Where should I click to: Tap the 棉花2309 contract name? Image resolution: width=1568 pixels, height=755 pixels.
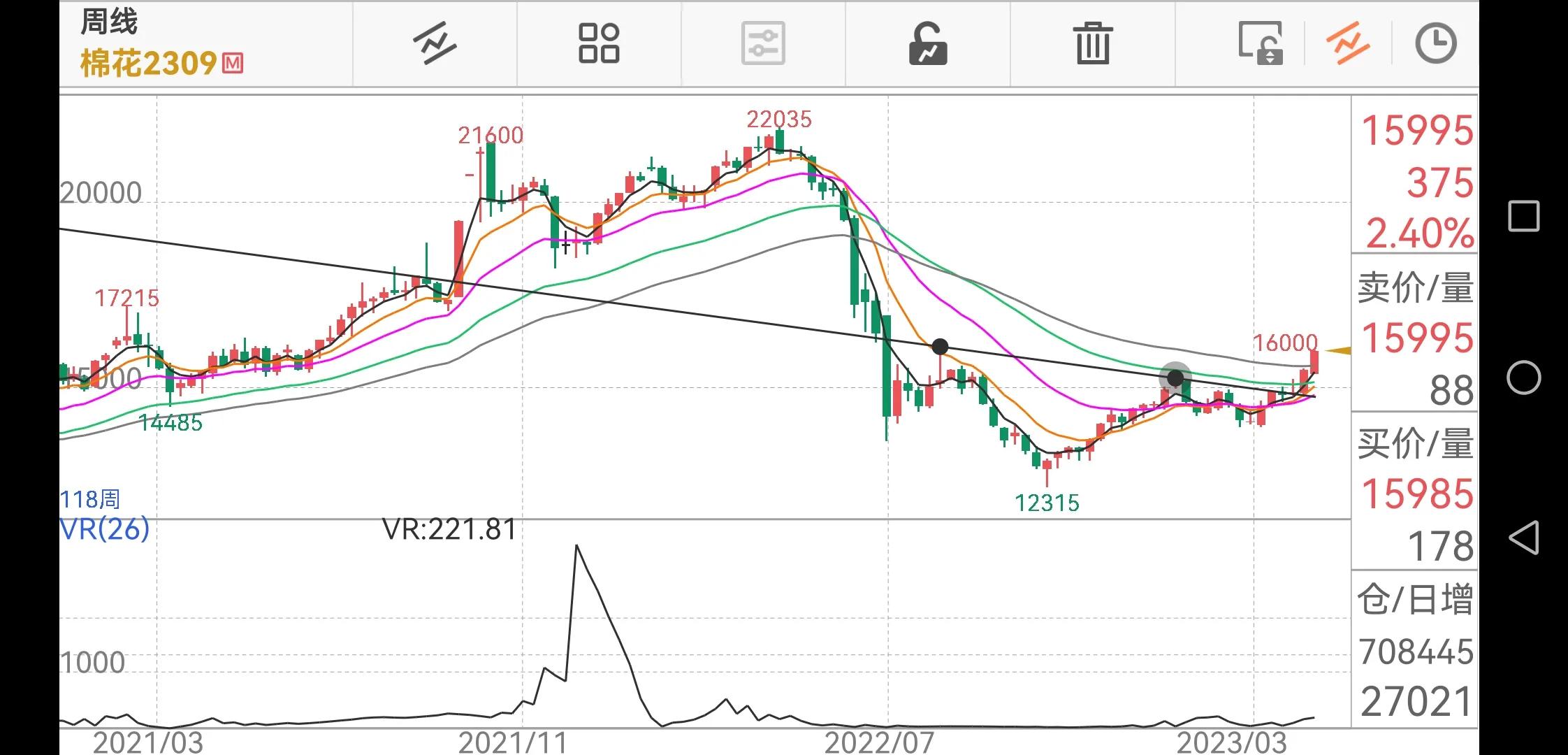pyautogui.click(x=149, y=64)
